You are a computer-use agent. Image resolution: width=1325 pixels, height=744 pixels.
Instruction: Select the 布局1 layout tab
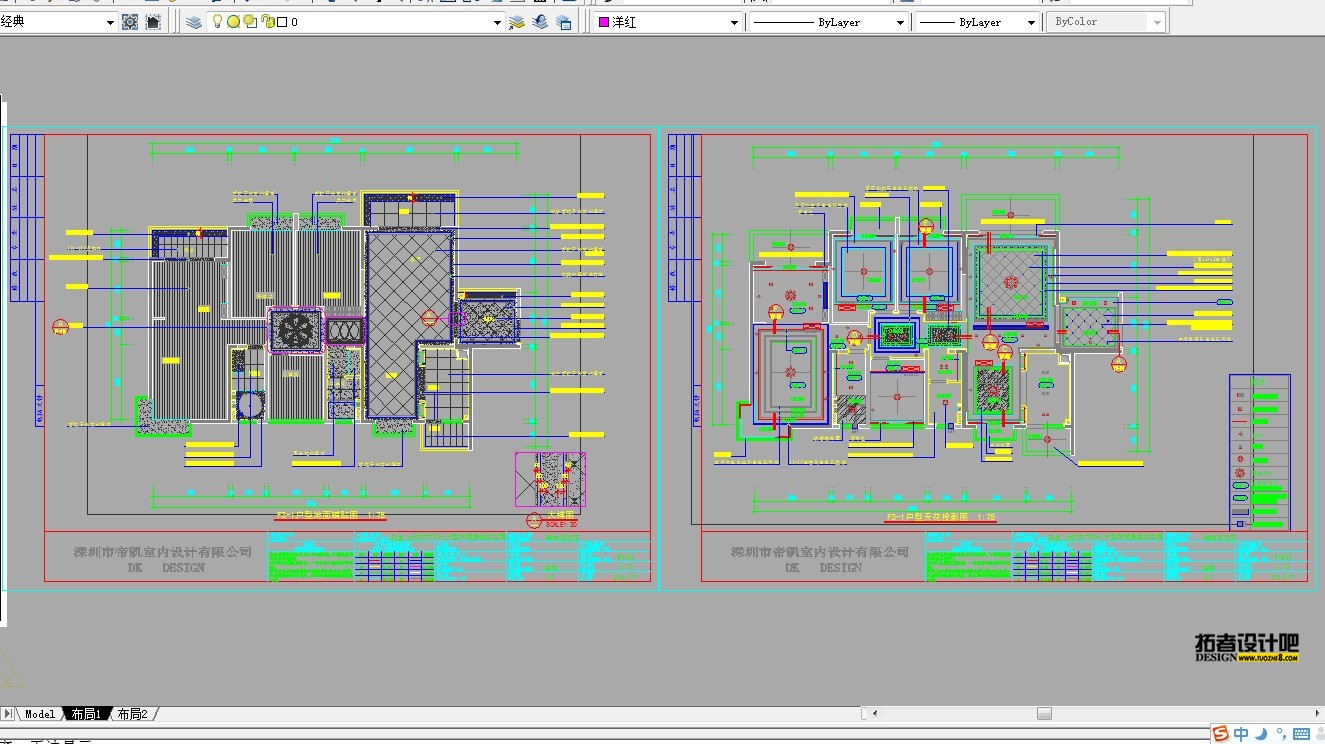[x=85, y=714]
